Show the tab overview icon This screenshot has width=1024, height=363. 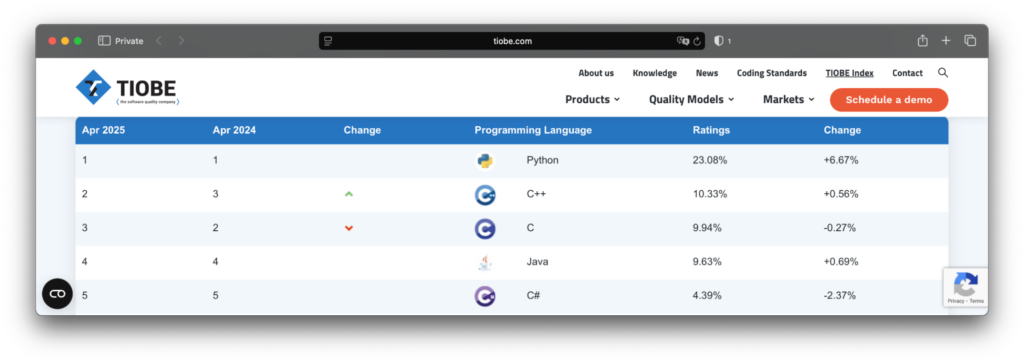pos(970,40)
